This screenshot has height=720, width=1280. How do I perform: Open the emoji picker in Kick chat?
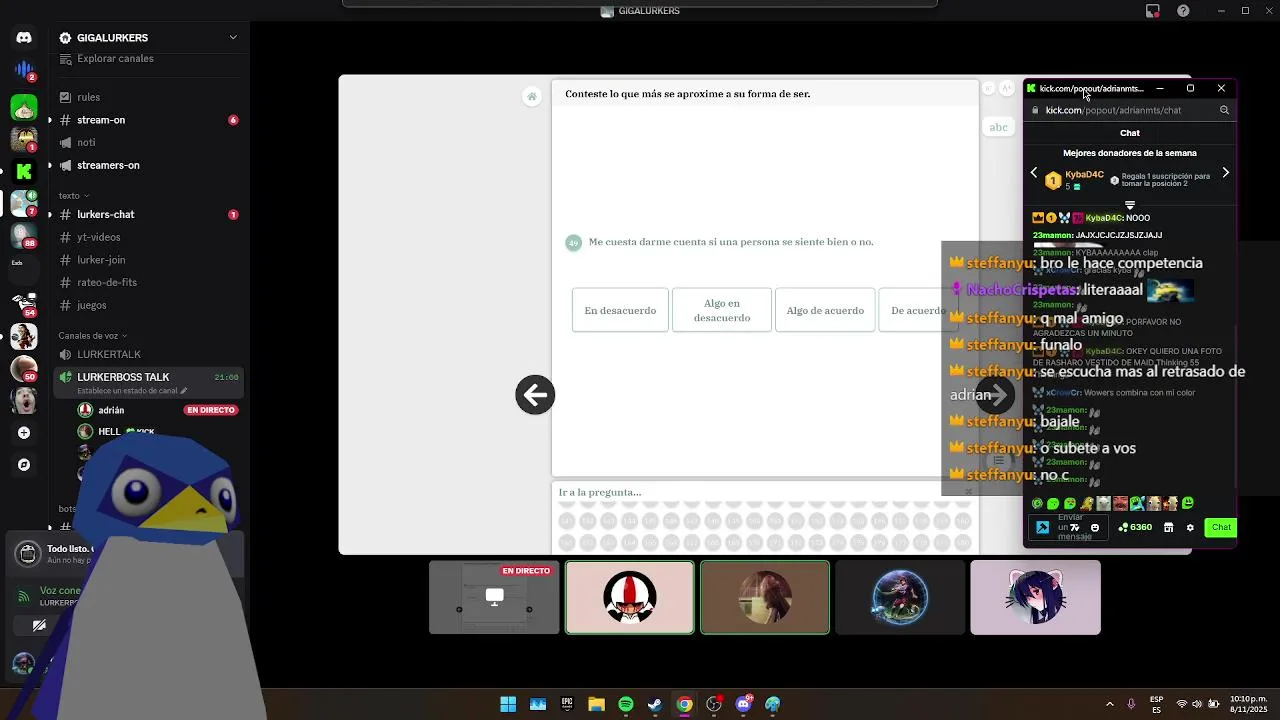(1095, 527)
